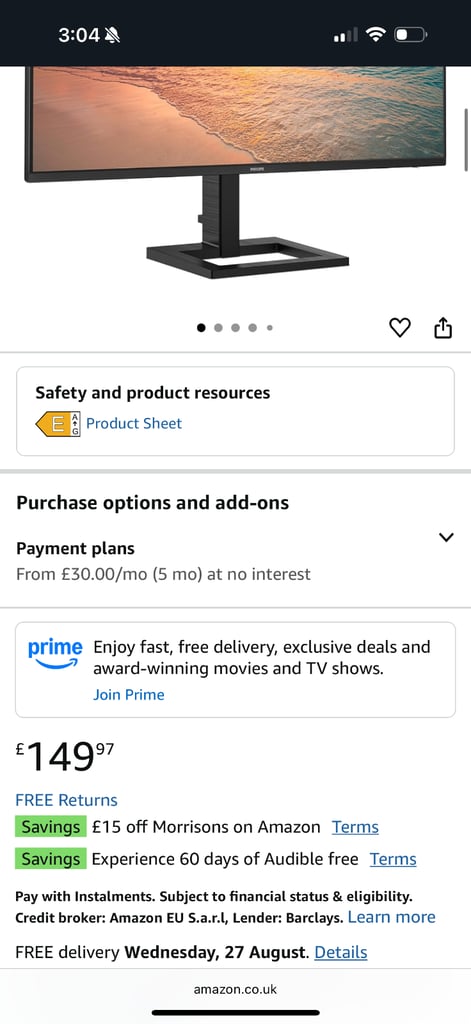Open Terms for Audible free offer

coord(393,859)
